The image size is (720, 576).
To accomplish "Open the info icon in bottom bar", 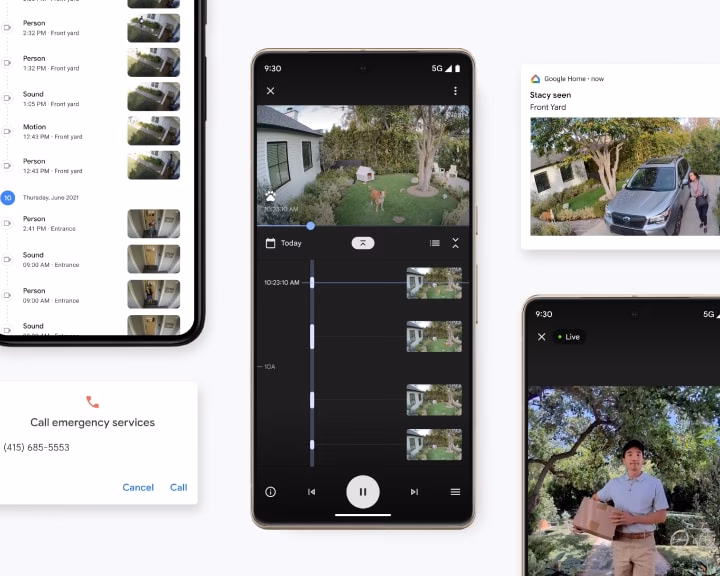I will point(270,492).
